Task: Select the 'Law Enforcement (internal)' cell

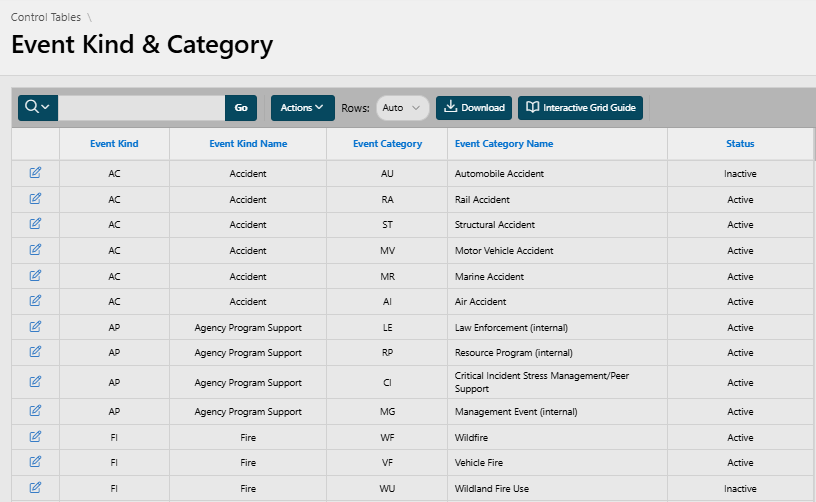Action: [557, 328]
